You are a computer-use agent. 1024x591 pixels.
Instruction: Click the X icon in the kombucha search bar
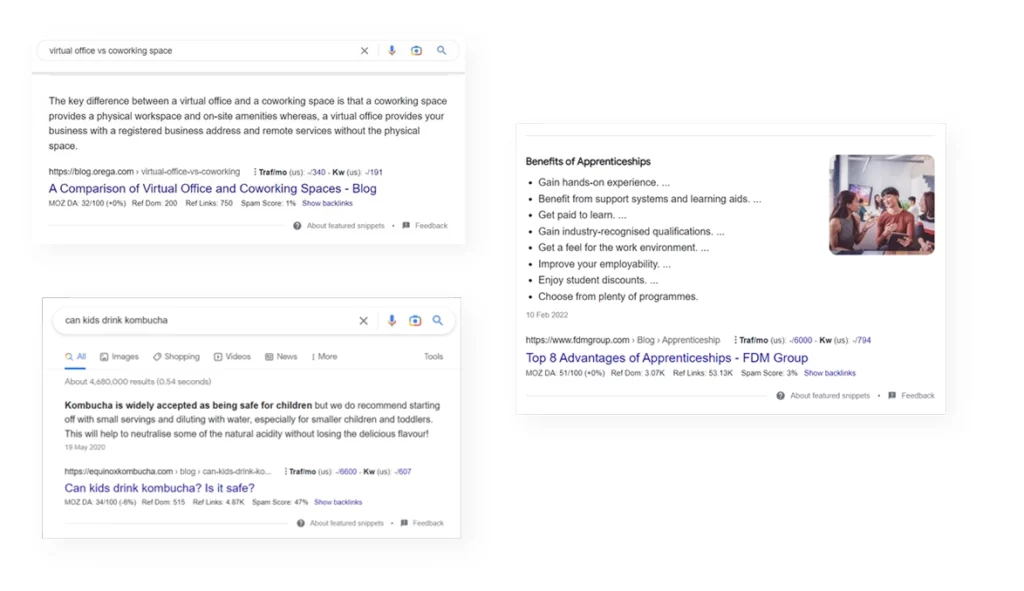(364, 321)
